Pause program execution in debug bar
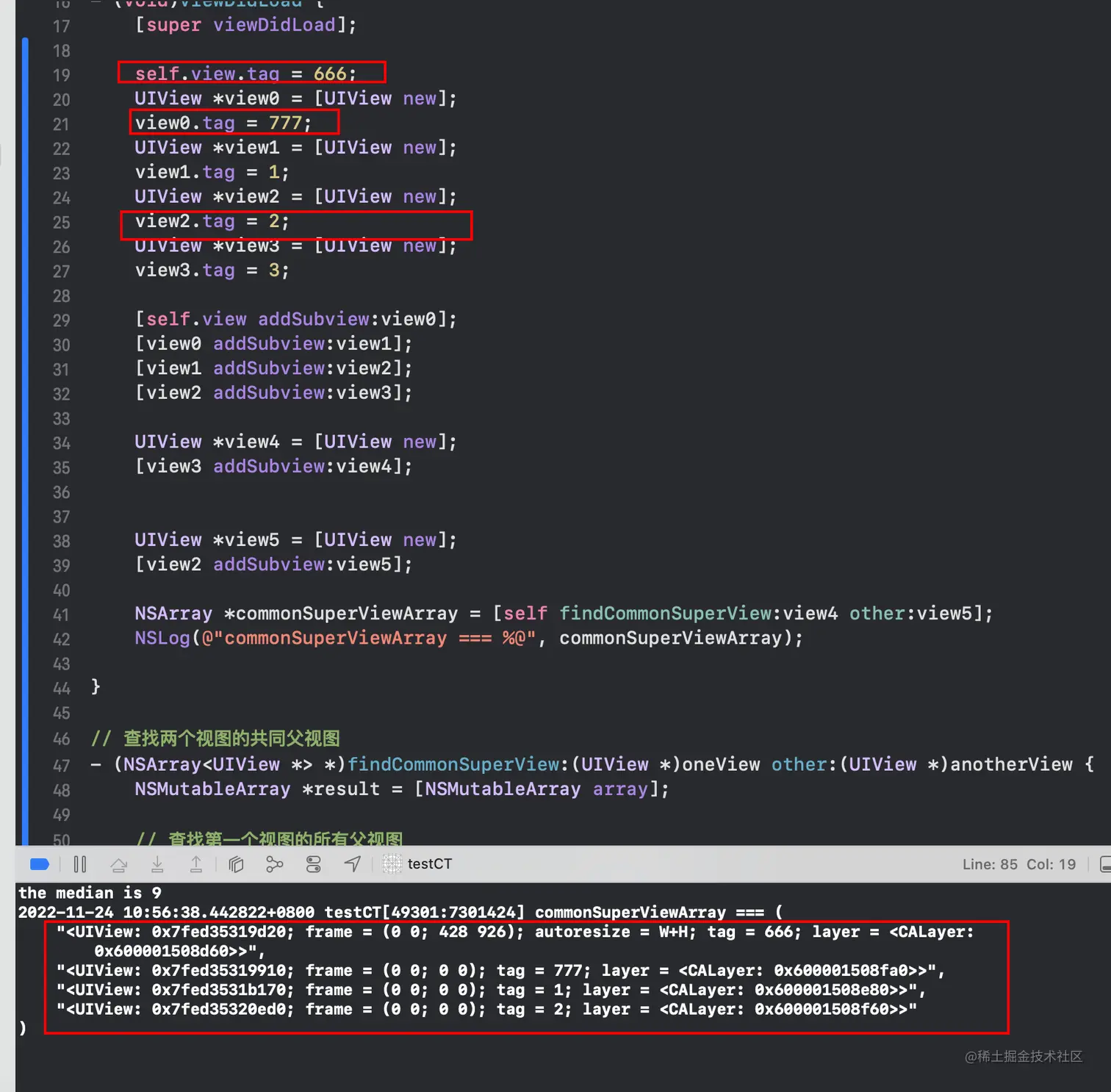 click(x=80, y=864)
